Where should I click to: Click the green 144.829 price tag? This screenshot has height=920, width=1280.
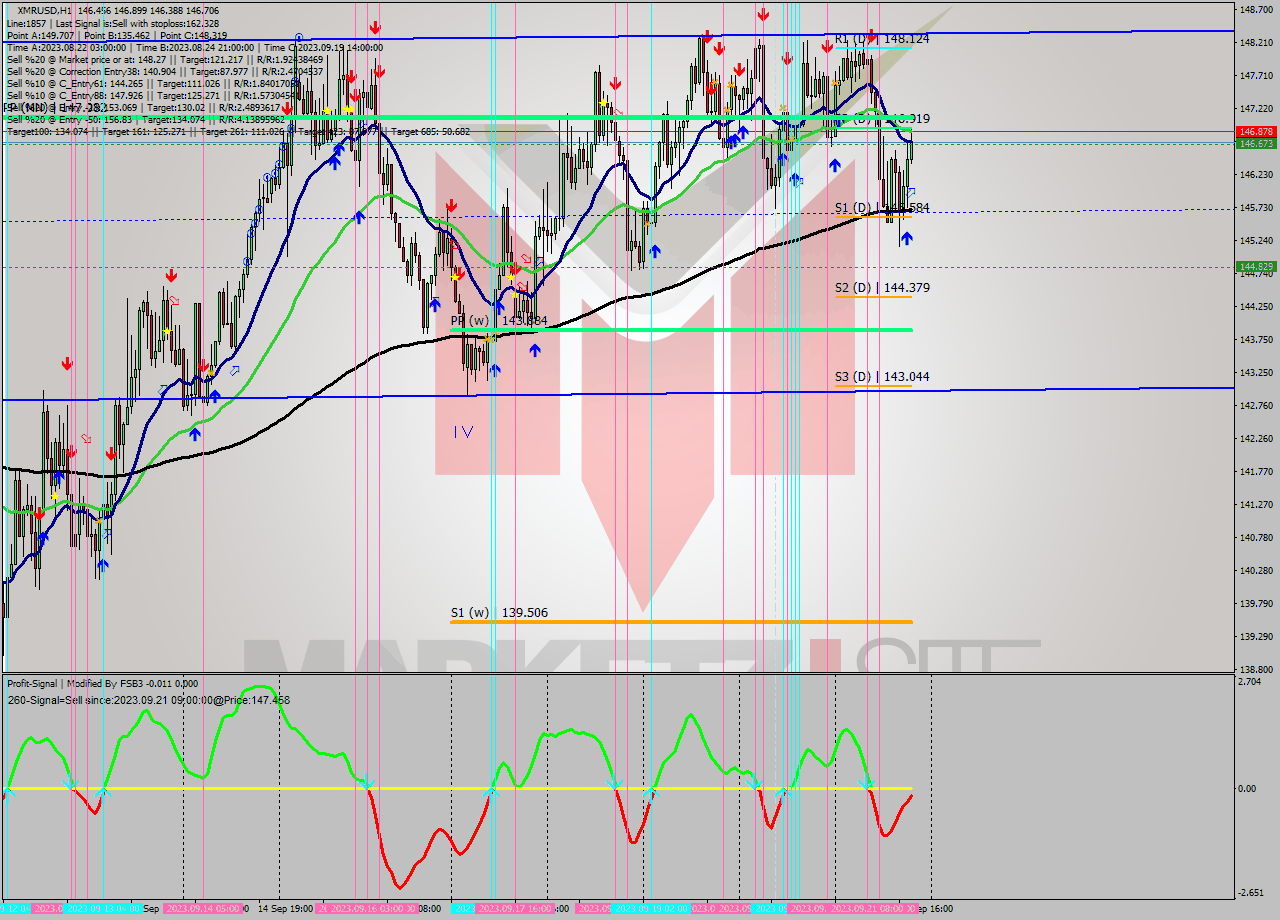(1256, 267)
